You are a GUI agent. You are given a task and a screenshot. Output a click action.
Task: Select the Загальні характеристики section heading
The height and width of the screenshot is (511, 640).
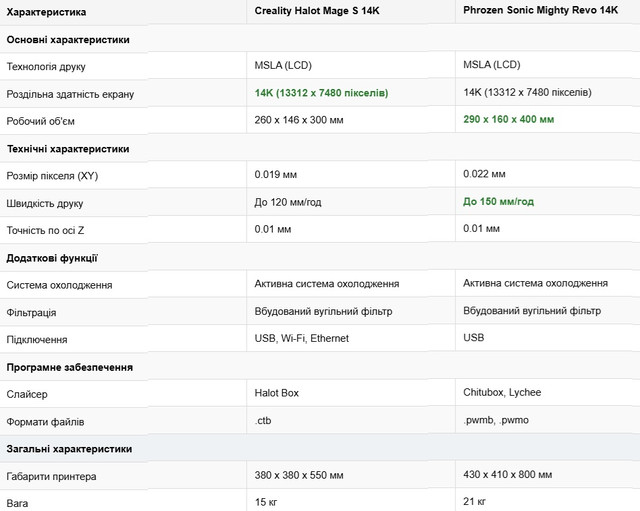(69, 449)
